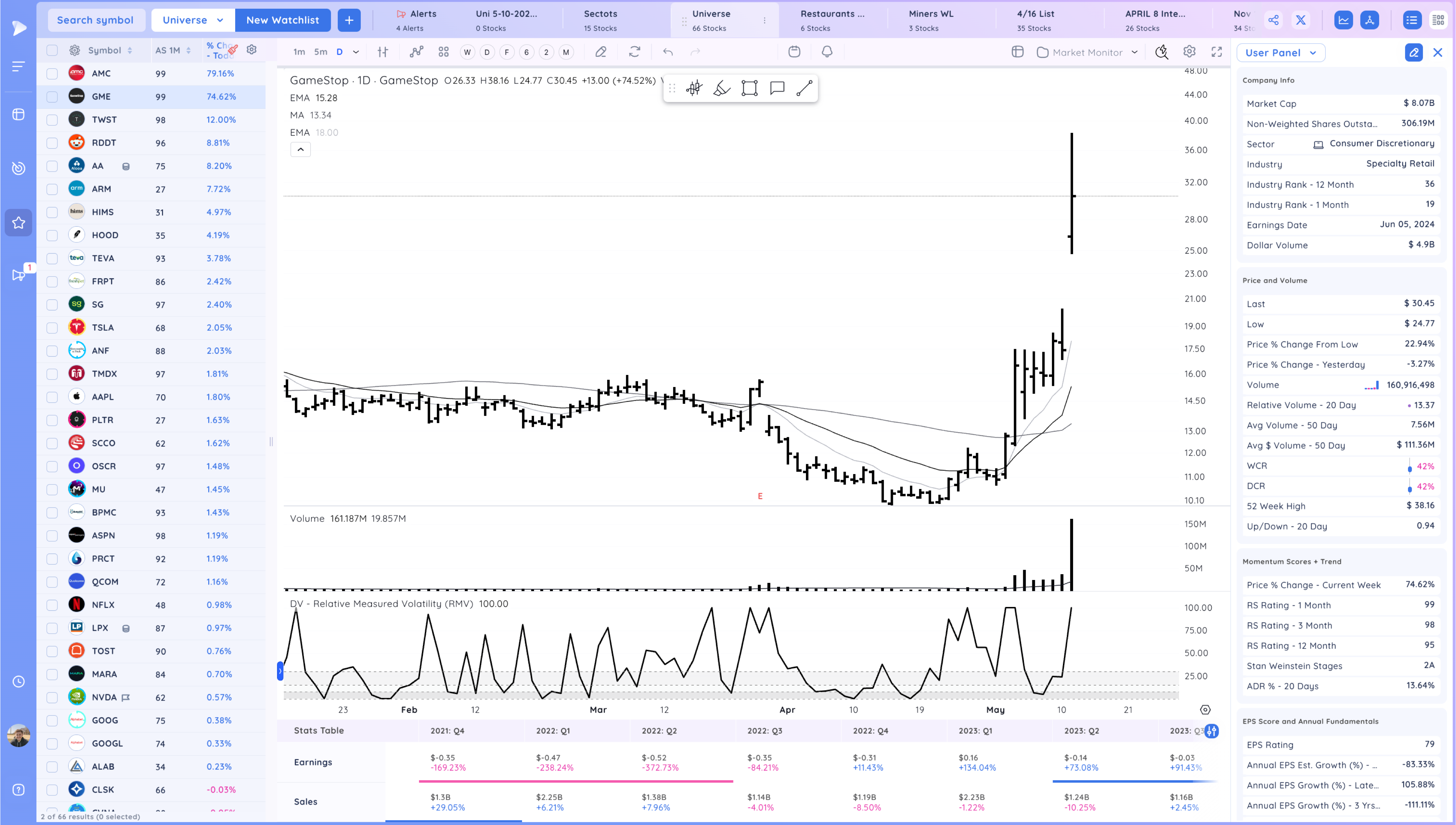Tick the TWST row checkbox
1456x825 pixels.
(x=52, y=120)
